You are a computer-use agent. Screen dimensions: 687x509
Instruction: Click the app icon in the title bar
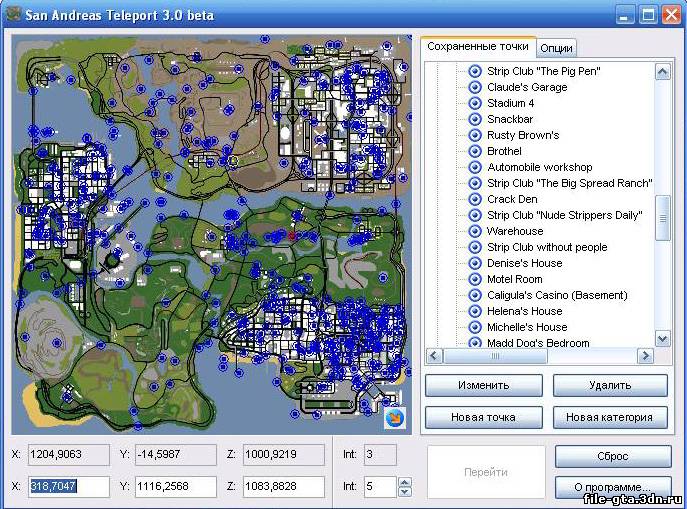(x=13, y=14)
